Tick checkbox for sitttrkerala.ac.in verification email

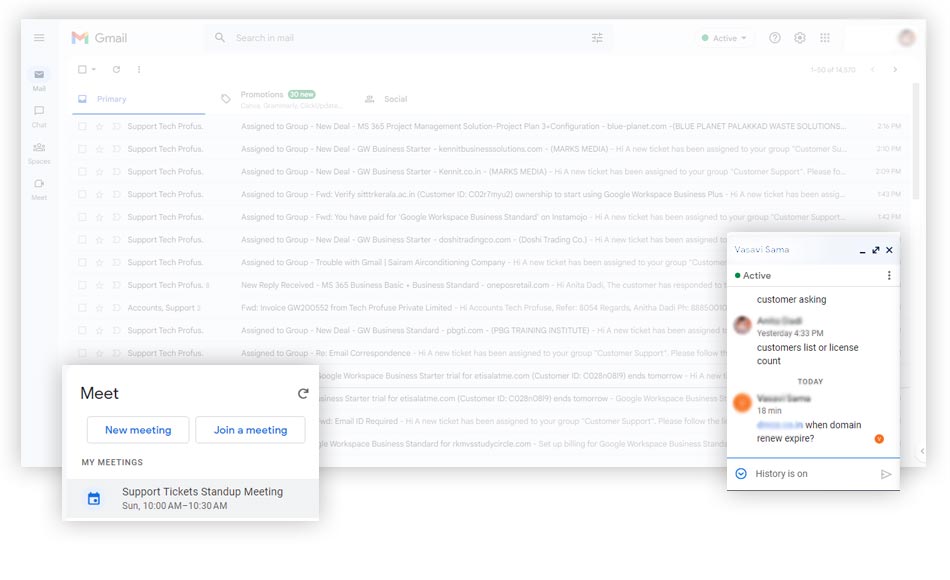tap(82, 194)
